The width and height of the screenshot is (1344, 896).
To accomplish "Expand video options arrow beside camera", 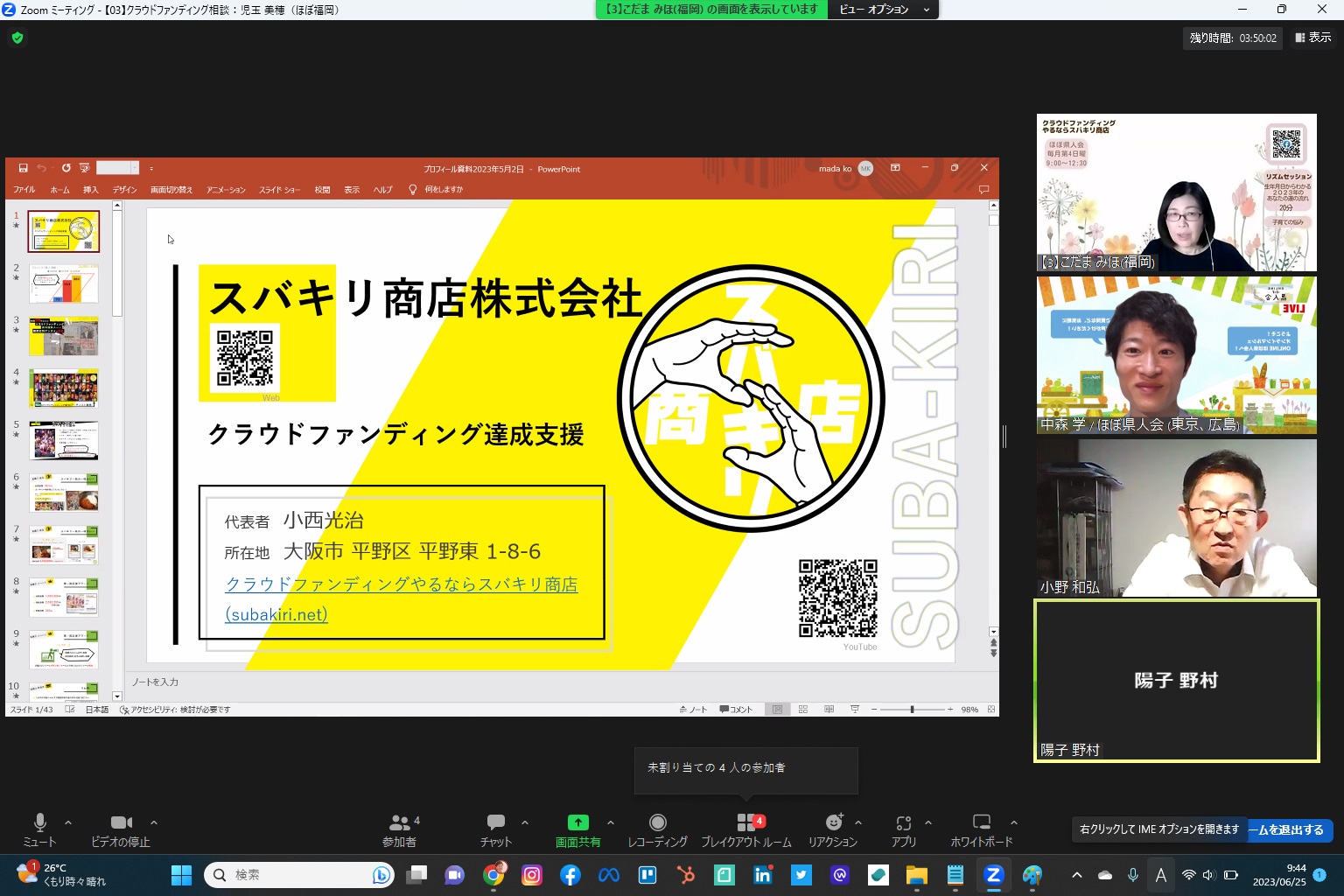I will coord(154,822).
